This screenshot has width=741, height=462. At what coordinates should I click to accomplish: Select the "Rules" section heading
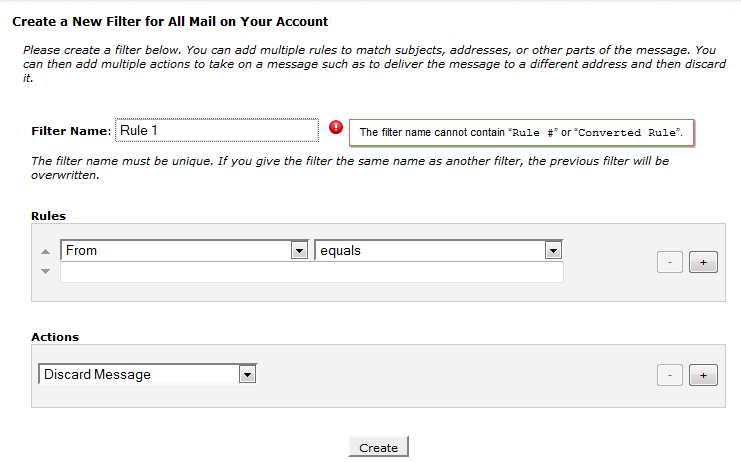[x=49, y=215]
